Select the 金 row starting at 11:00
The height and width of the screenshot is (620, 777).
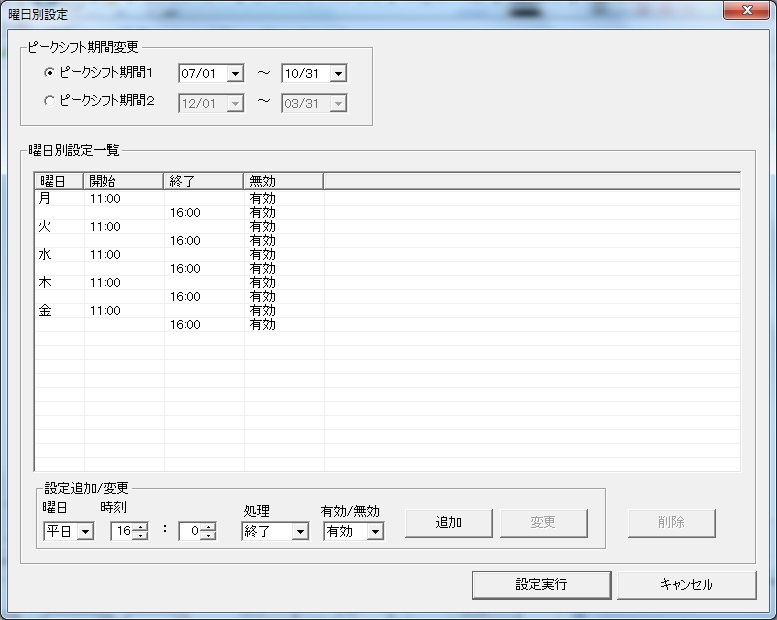click(388, 311)
